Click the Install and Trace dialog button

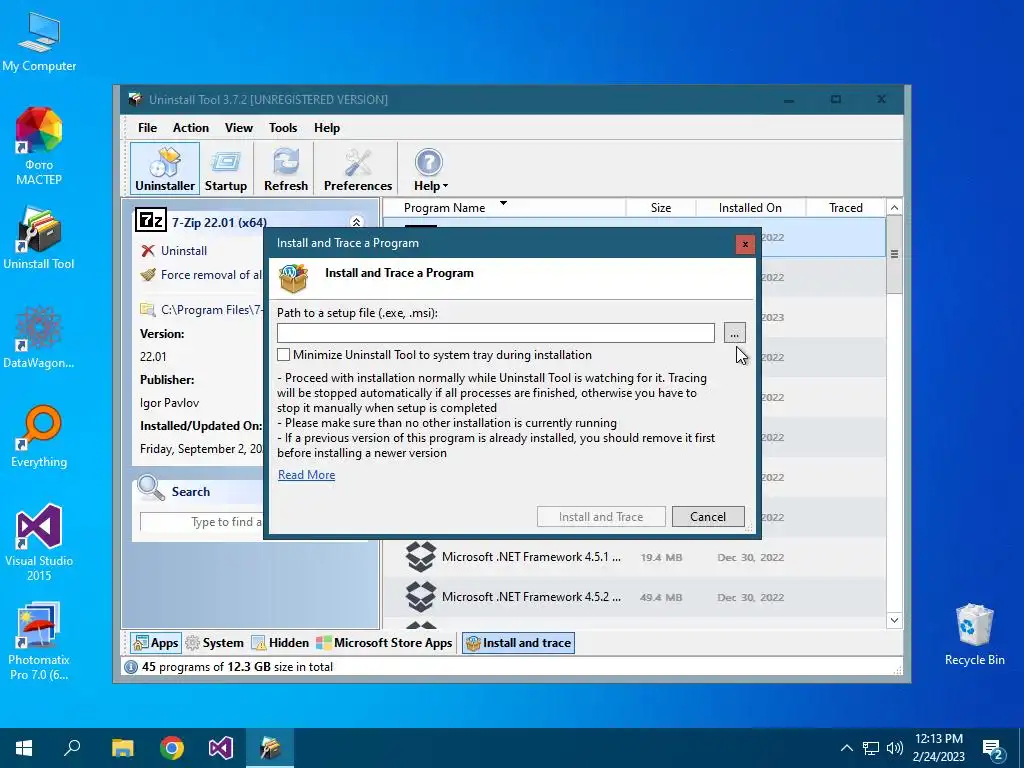pyautogui.click(x=601, y=517)
